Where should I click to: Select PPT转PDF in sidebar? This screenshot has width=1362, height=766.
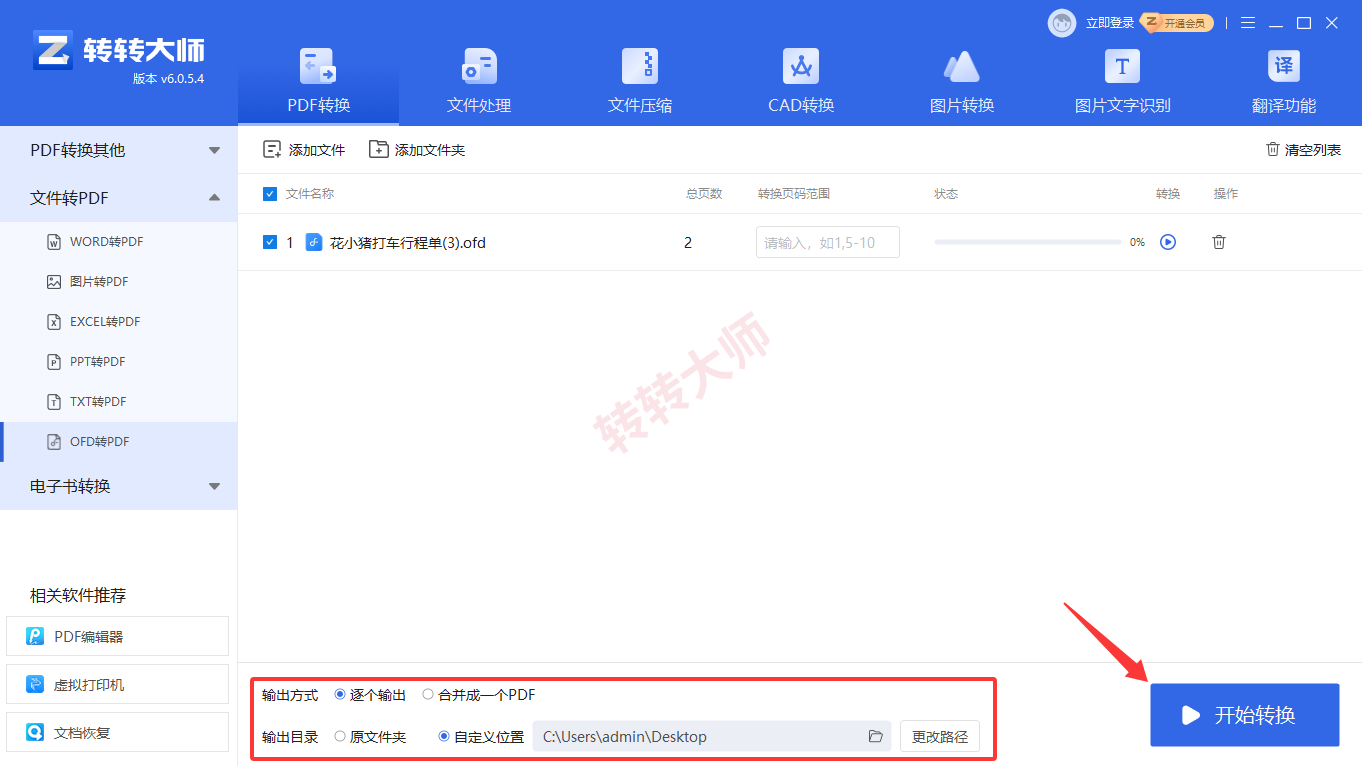coord(118,362)
